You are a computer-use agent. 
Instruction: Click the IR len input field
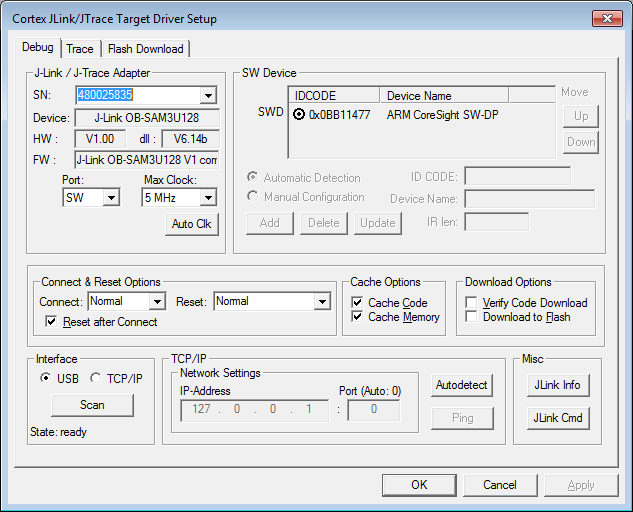[x=497, y=222]
